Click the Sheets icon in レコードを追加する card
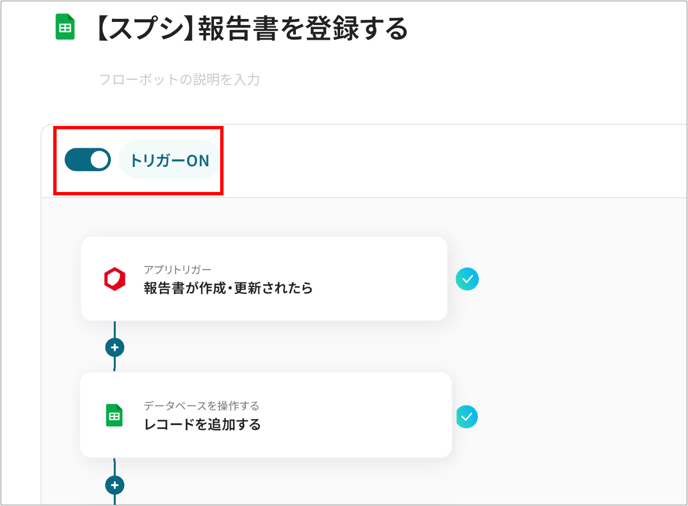 point(115,415)
